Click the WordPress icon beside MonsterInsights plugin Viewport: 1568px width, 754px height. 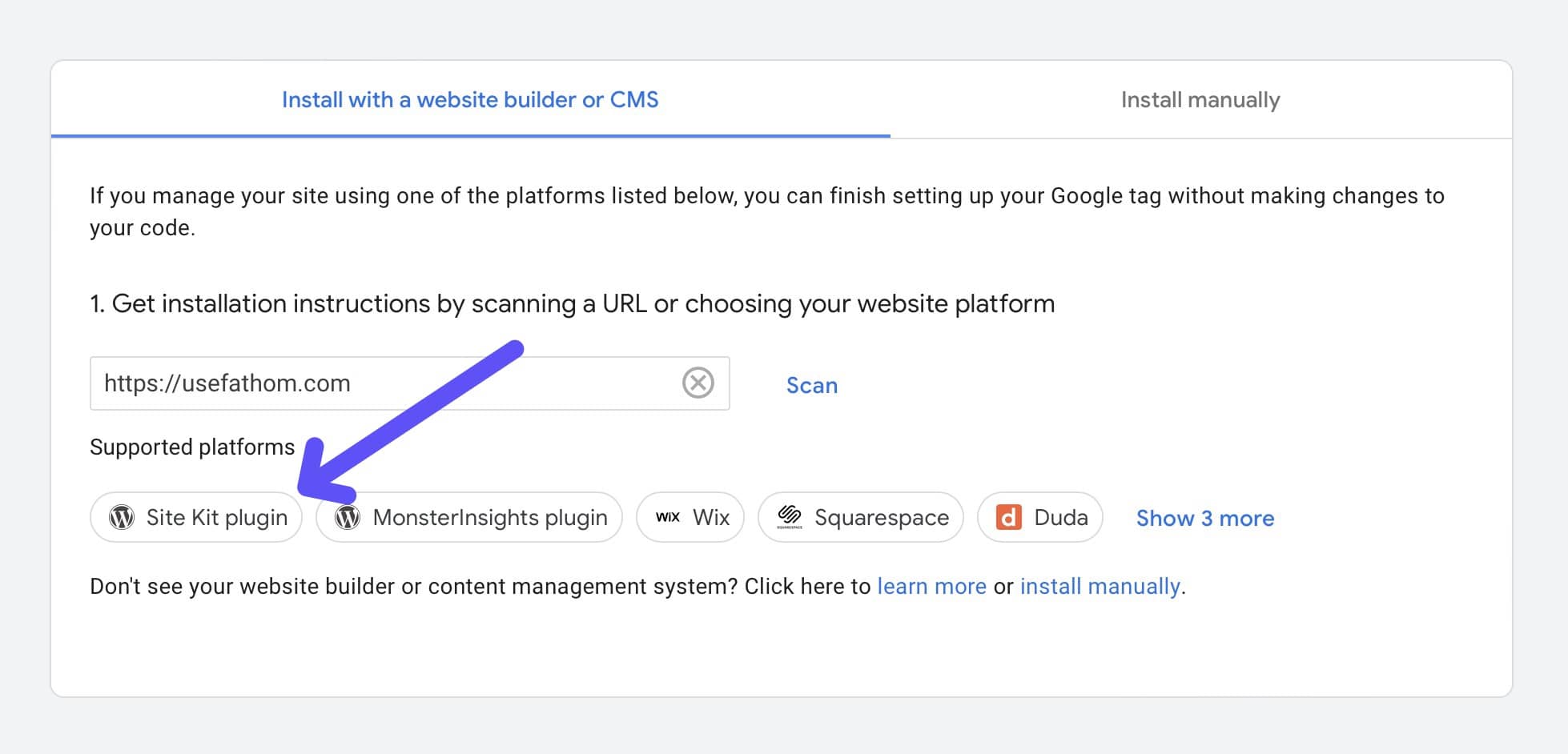click(x=348, y=517)
